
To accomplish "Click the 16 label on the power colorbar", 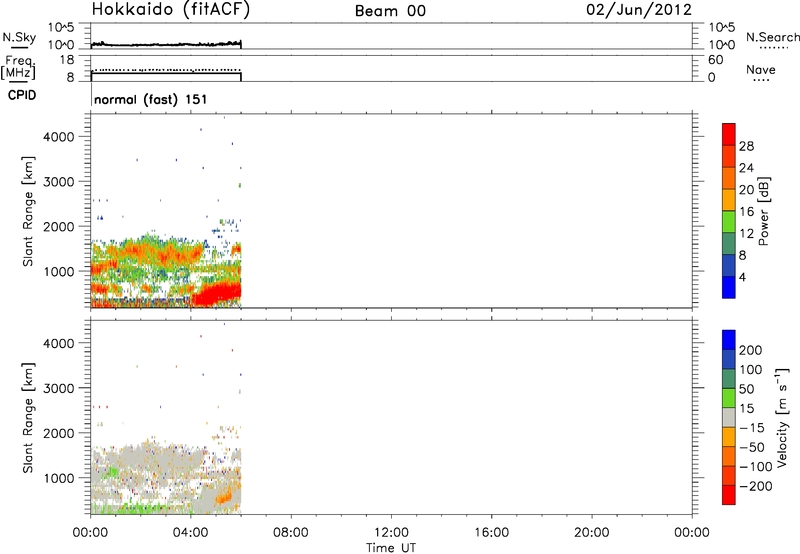I will point(746,212).
